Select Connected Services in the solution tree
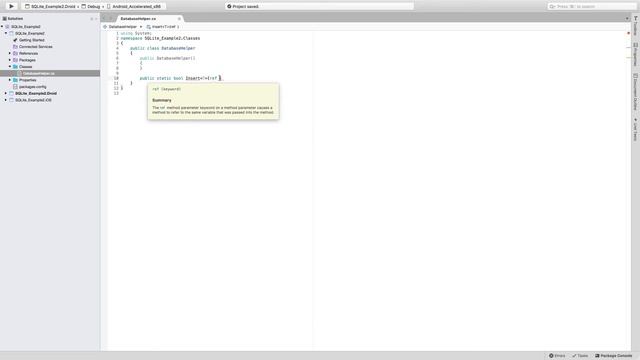This screenshot has width=640, height=360. coord(36,47)
